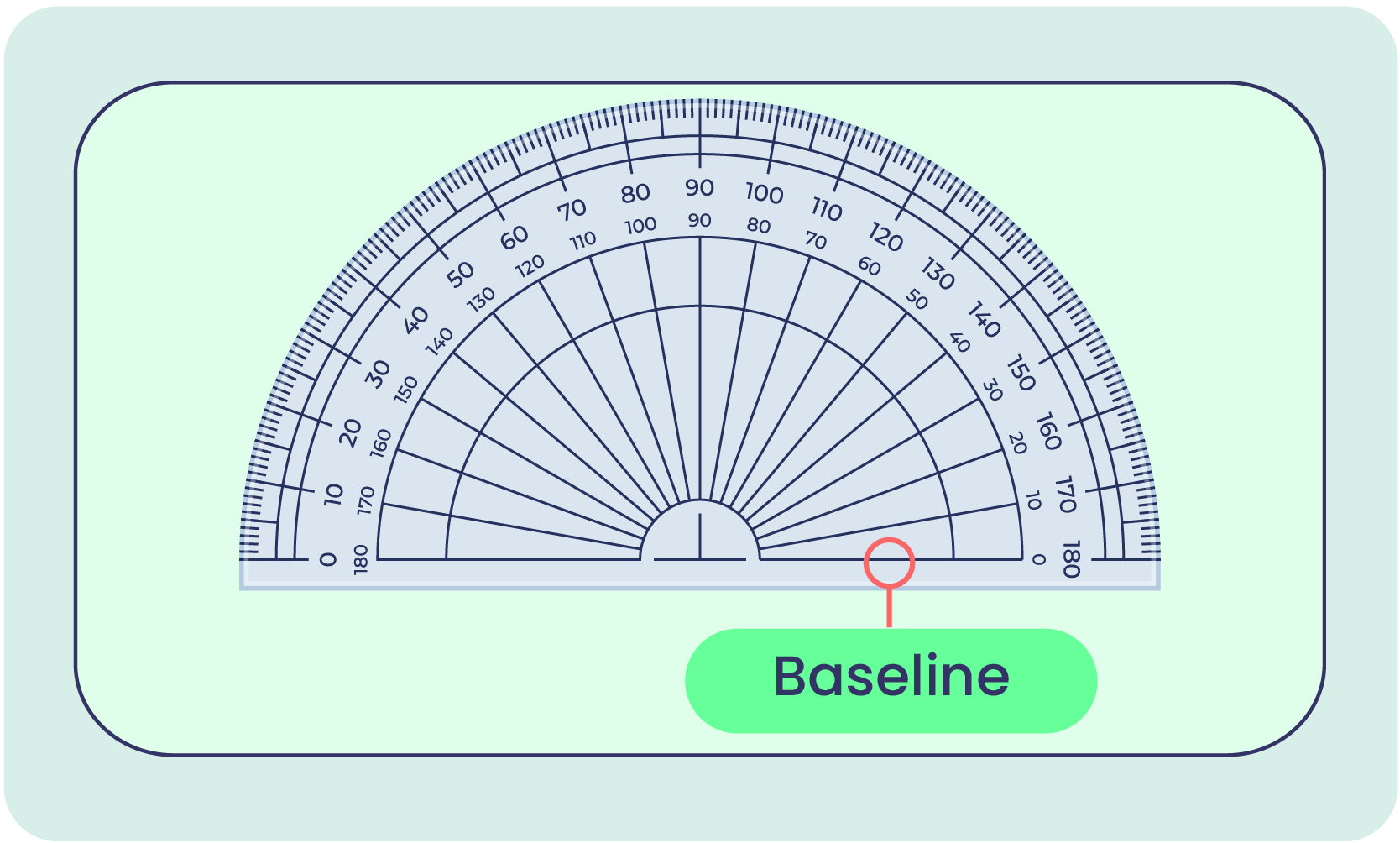Select the outer scale 70 label
The width and height of the screenshot is (1400, 843).
coord(572,209)
